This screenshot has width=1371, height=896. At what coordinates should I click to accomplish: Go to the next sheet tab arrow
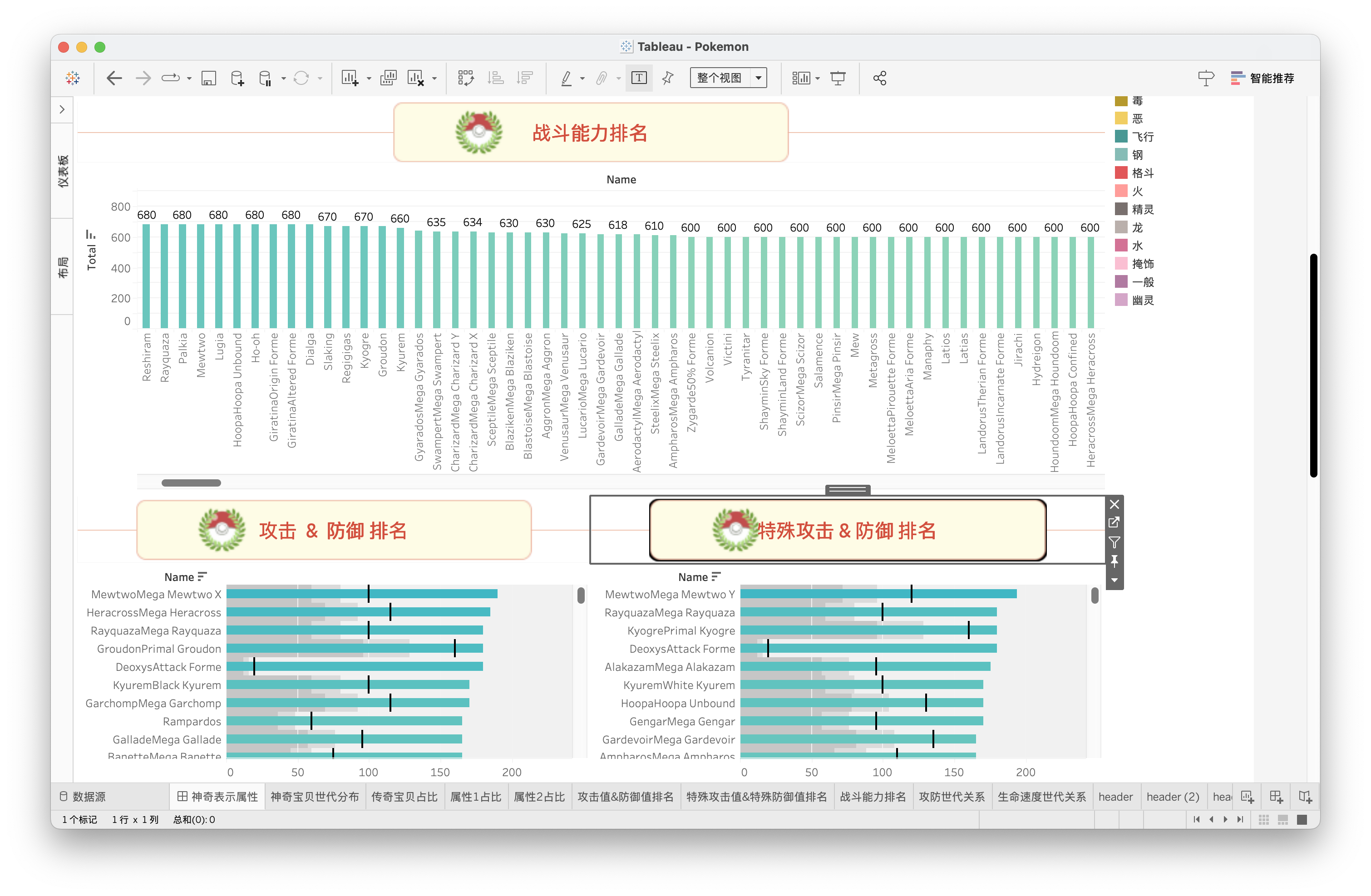1225,819
